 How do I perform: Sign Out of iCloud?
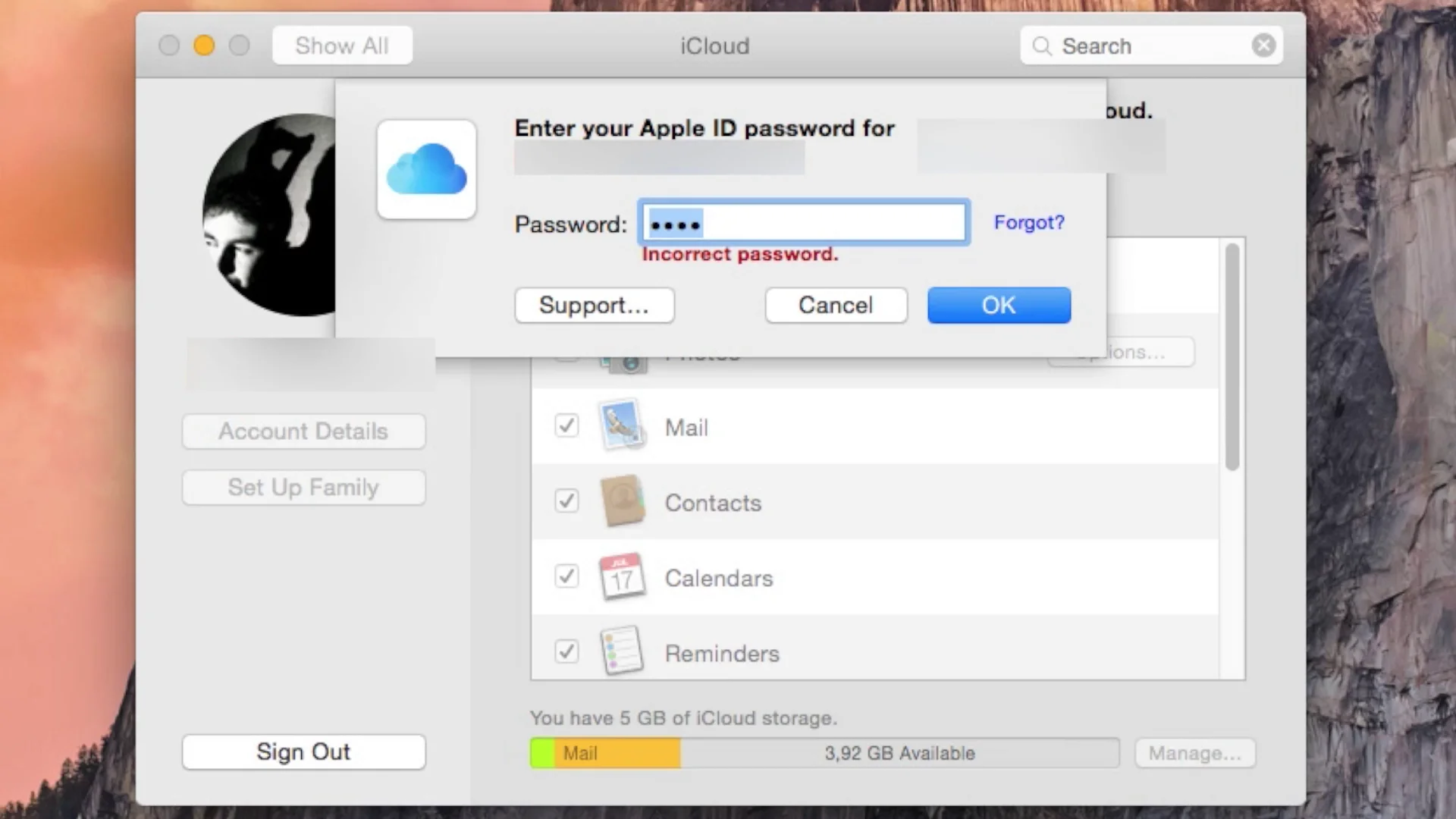click(x=303, y=752)
